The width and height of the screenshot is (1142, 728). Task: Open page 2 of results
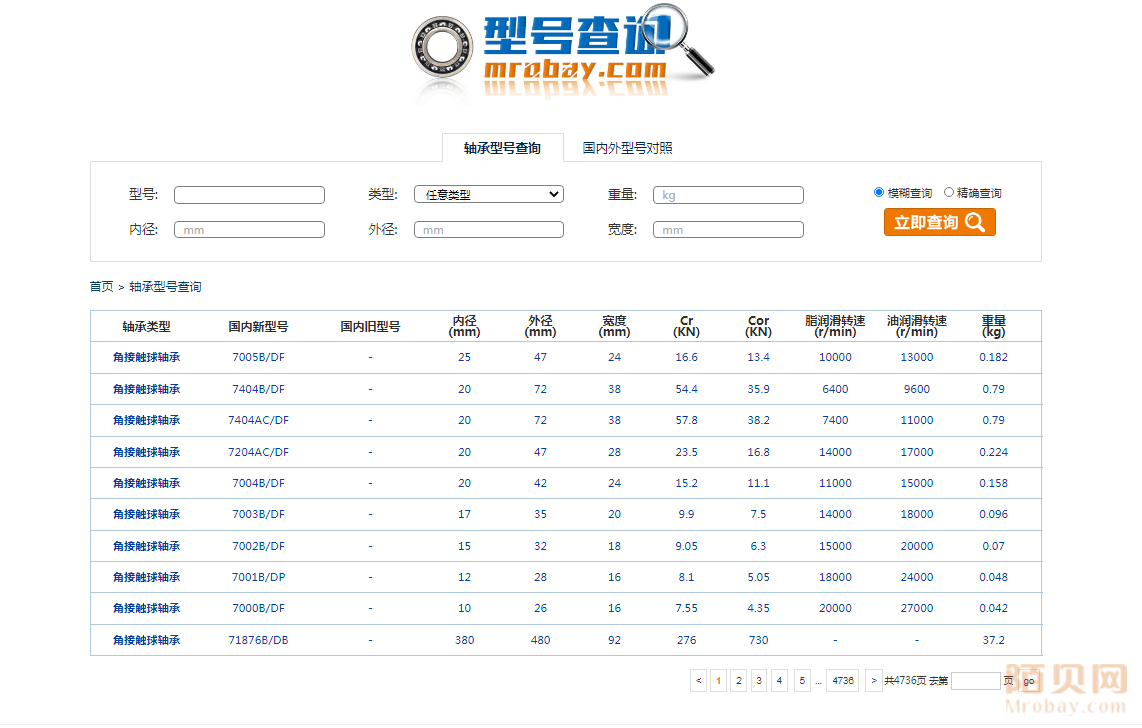(739, 681)
